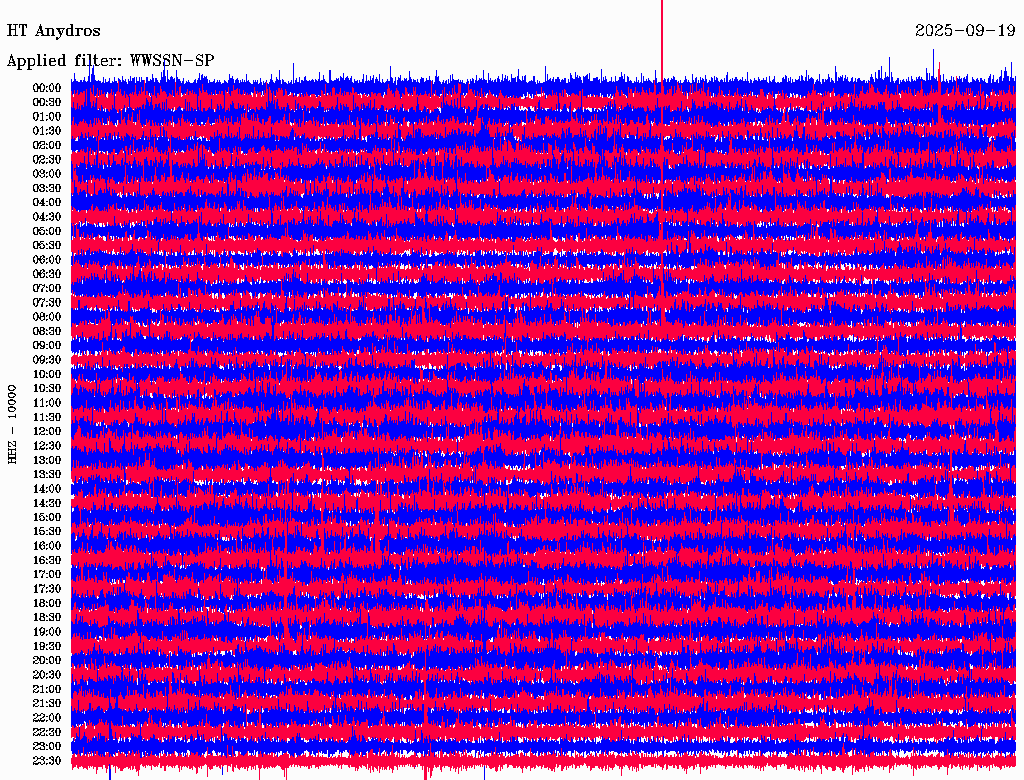Select the 22:00 time label

(x=47, y=717)
